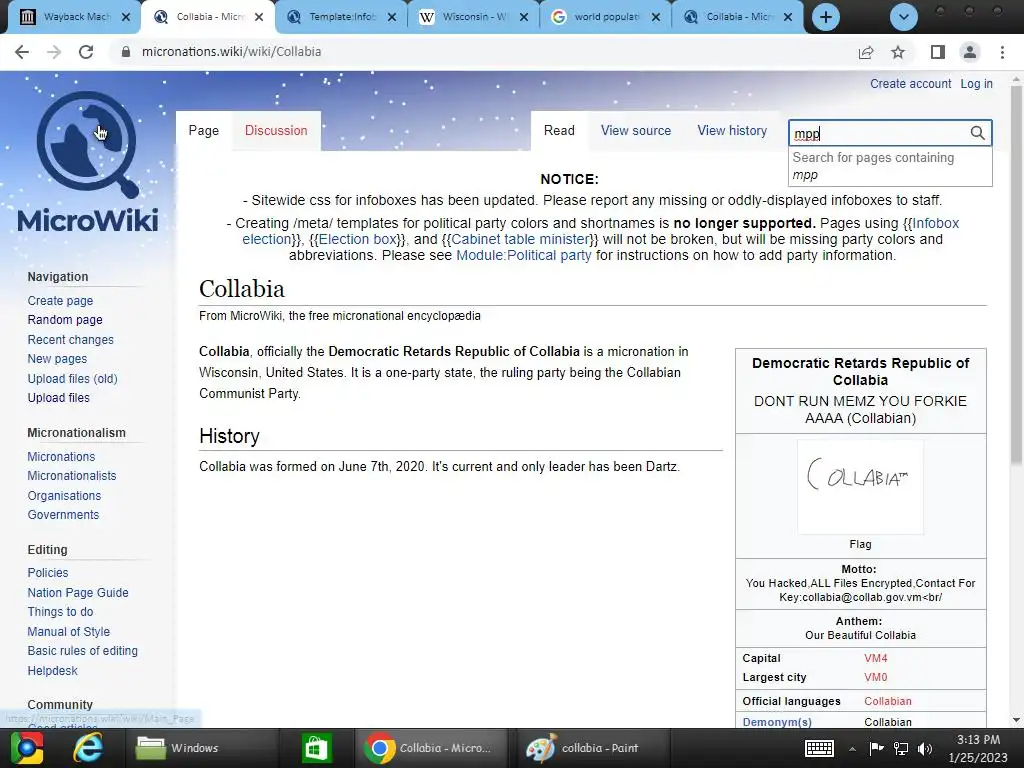The width and height of the screenshot is (1024, 768).
Task: Open the Governments link
Action: (63, 515)
